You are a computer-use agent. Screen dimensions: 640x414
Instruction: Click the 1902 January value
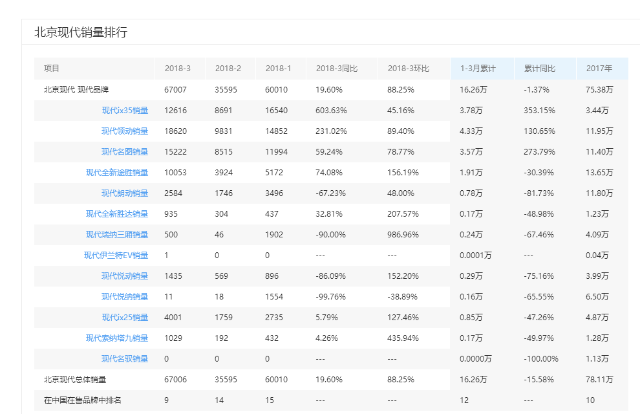tap(274, 234)
